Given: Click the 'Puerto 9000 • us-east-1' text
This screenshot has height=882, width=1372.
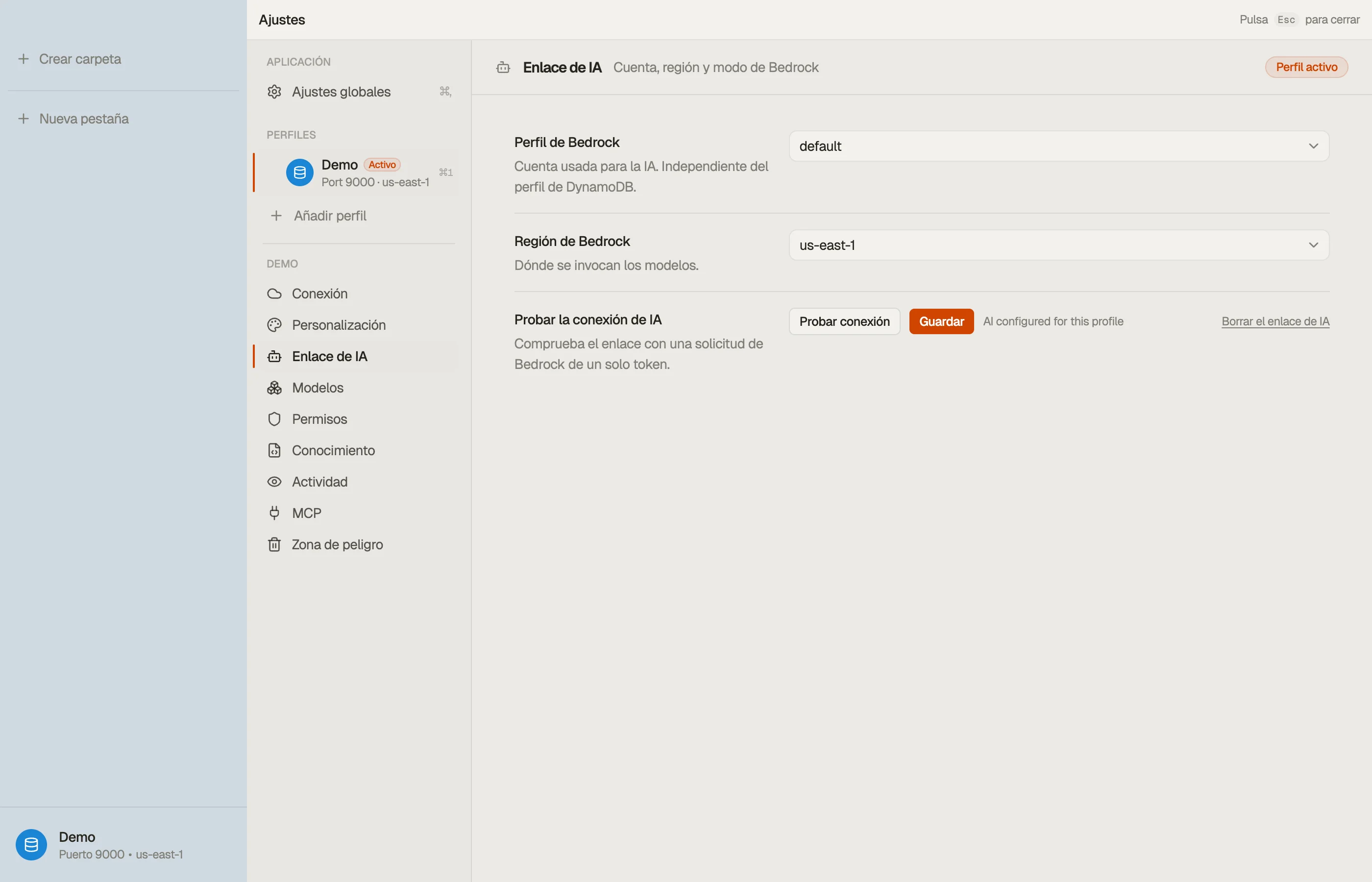Looking at the screenshot, I should 121,854.
